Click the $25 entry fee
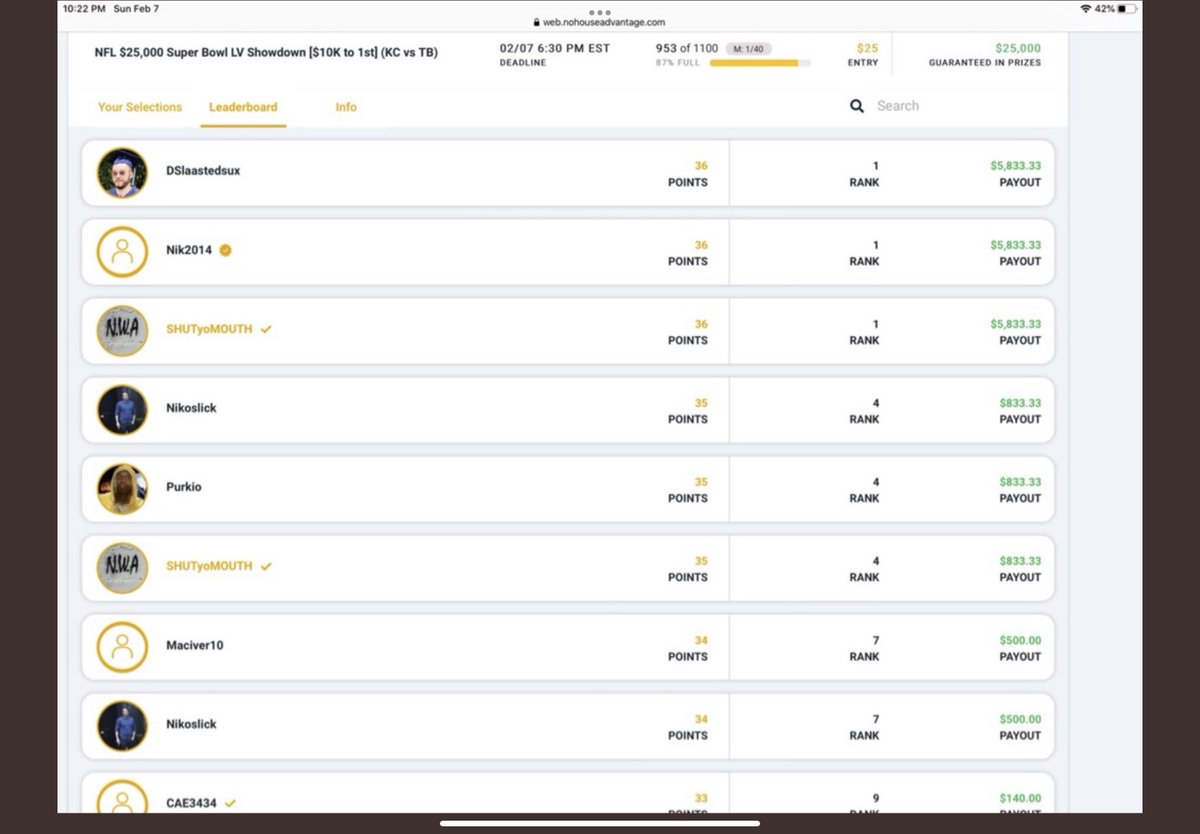The image size is (1200, 834). 867,48
